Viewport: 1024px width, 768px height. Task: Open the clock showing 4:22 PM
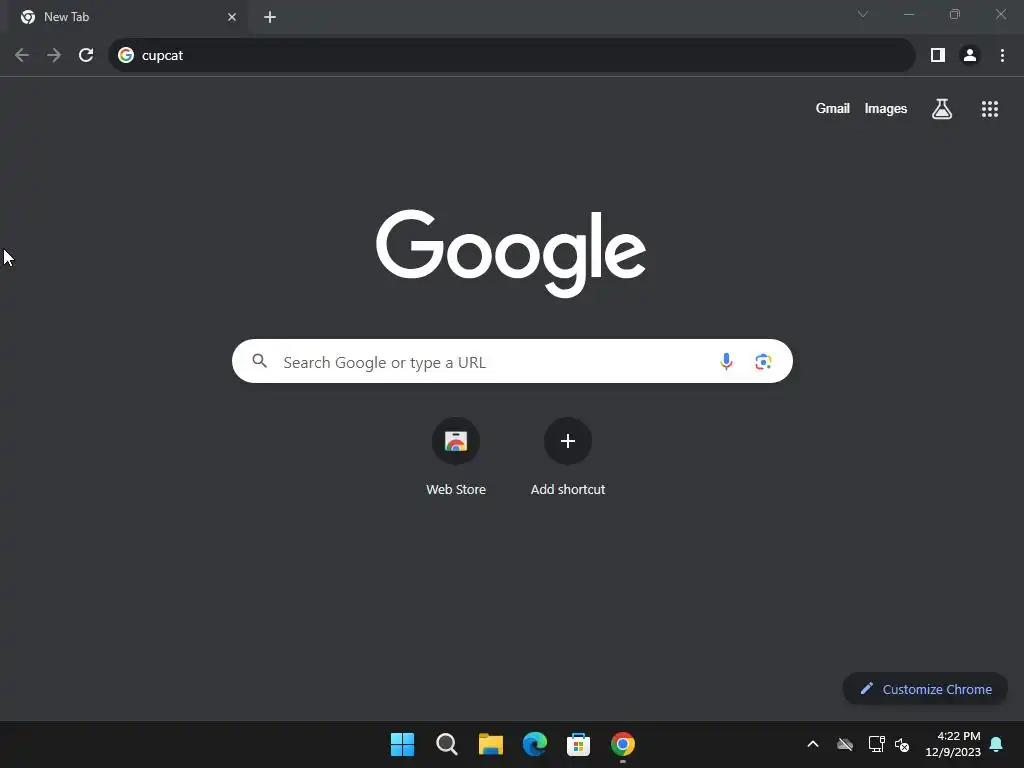pyautogui.click(x=953, y=744)
